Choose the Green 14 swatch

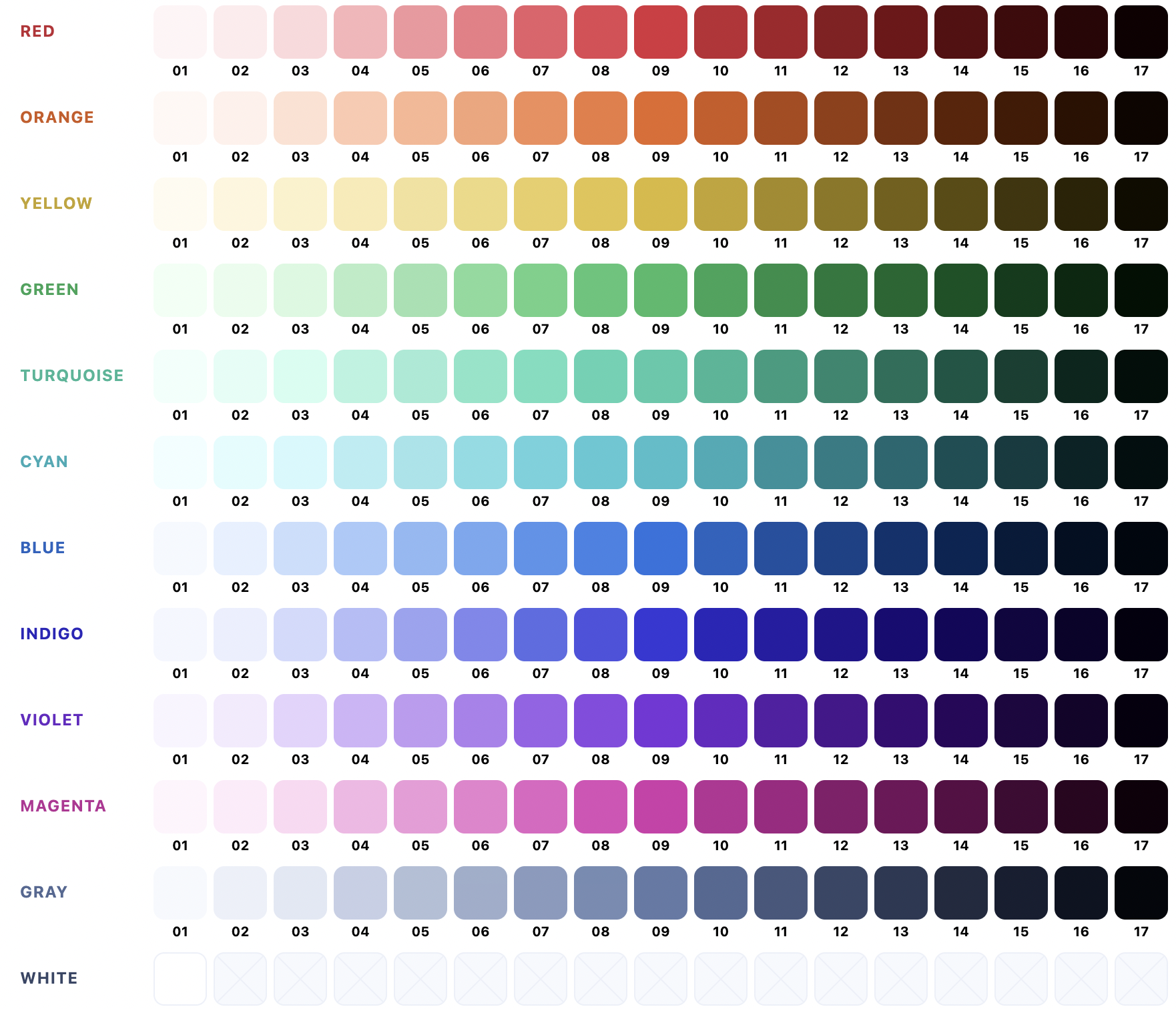[961, 290]
